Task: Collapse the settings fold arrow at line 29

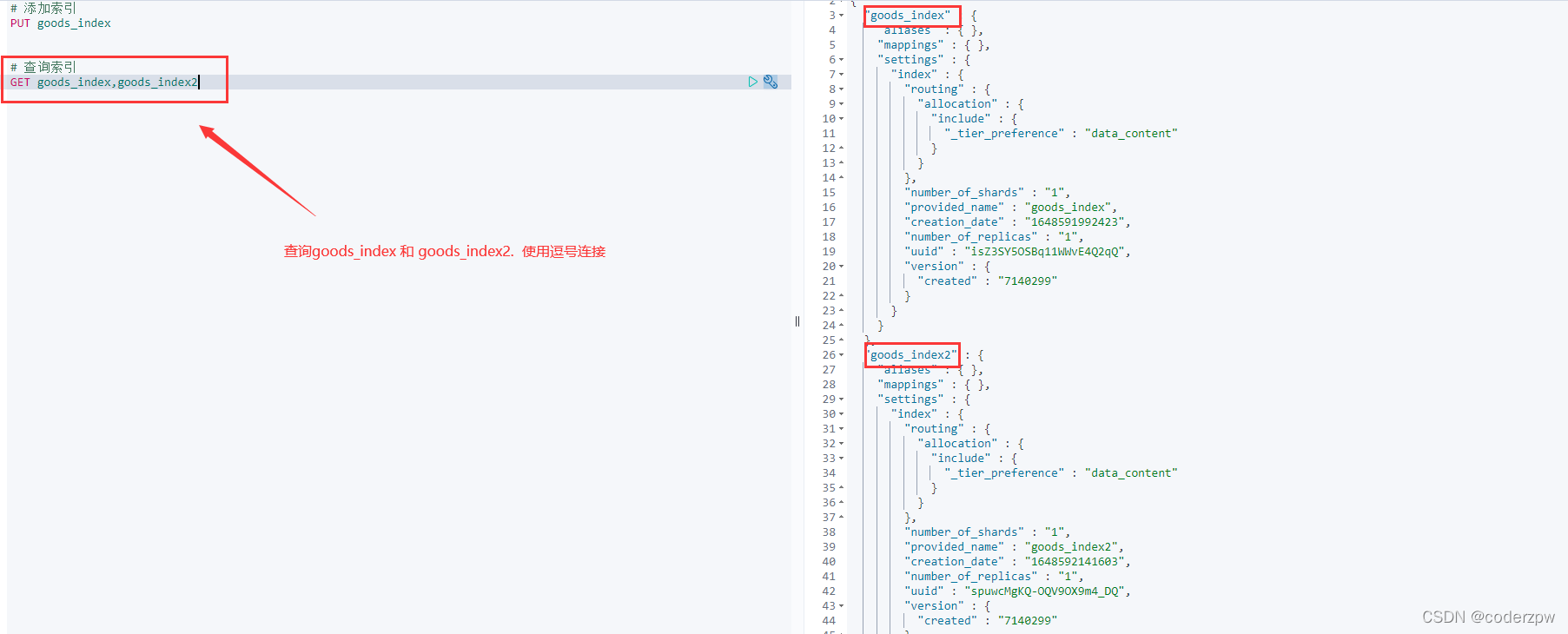Action: [842, 400]
